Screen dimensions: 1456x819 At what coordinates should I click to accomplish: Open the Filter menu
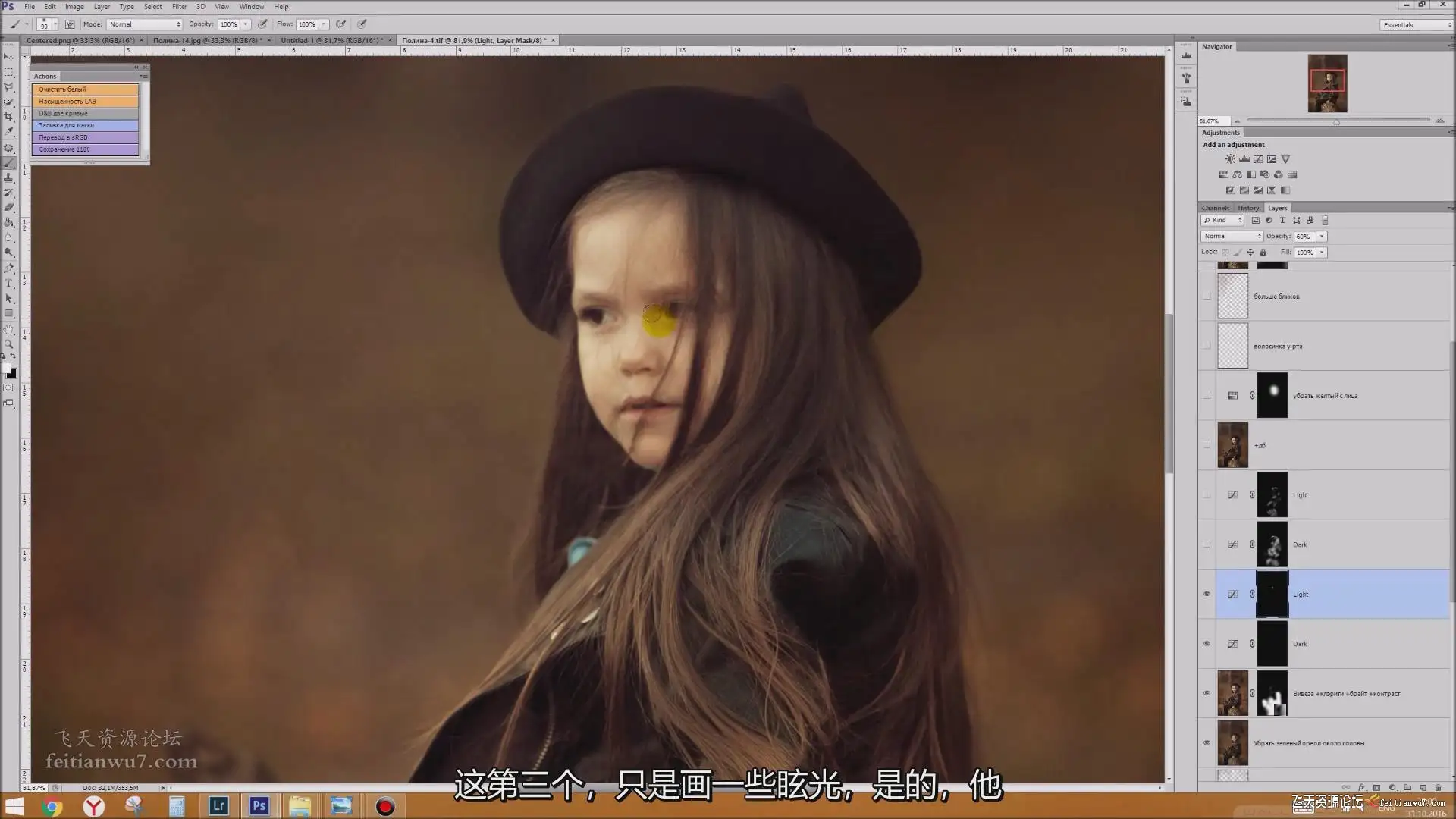coord(179,7)
